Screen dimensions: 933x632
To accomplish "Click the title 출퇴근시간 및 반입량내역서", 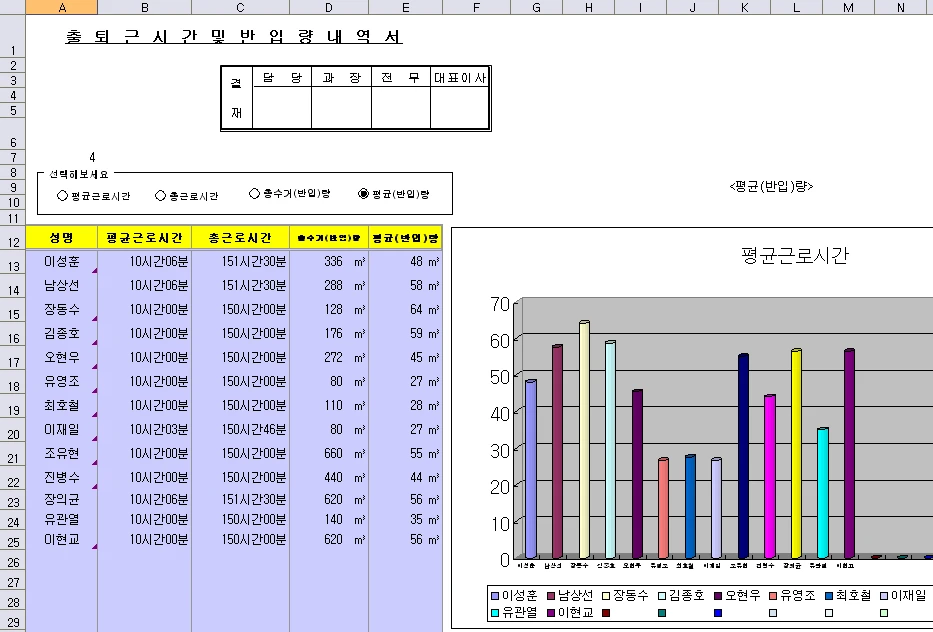I will [x=234, y=37].
